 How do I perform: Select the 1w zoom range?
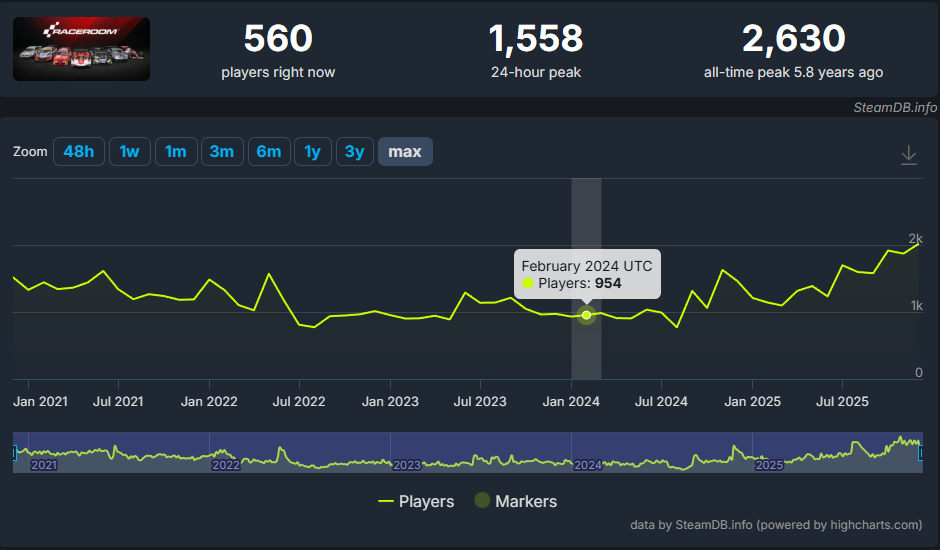tap(129, 152)
